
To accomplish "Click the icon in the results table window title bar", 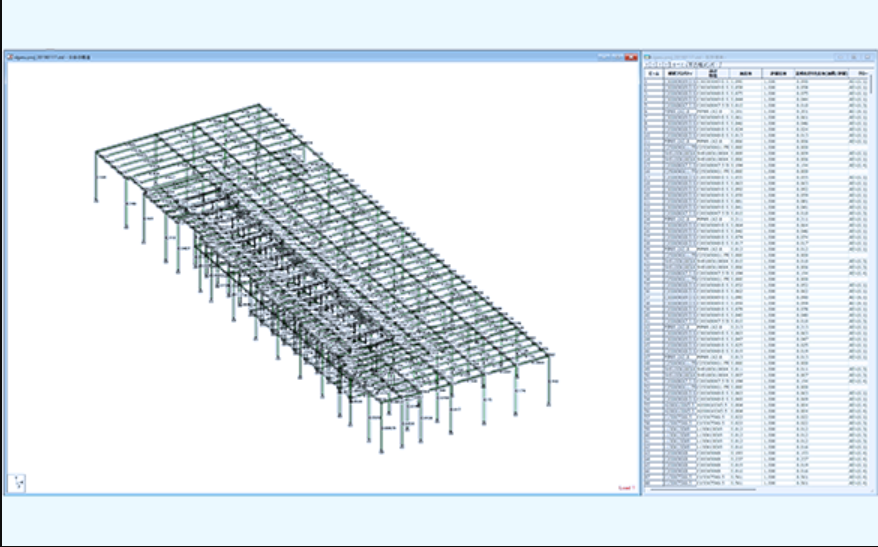I will (x=647, y=58).
